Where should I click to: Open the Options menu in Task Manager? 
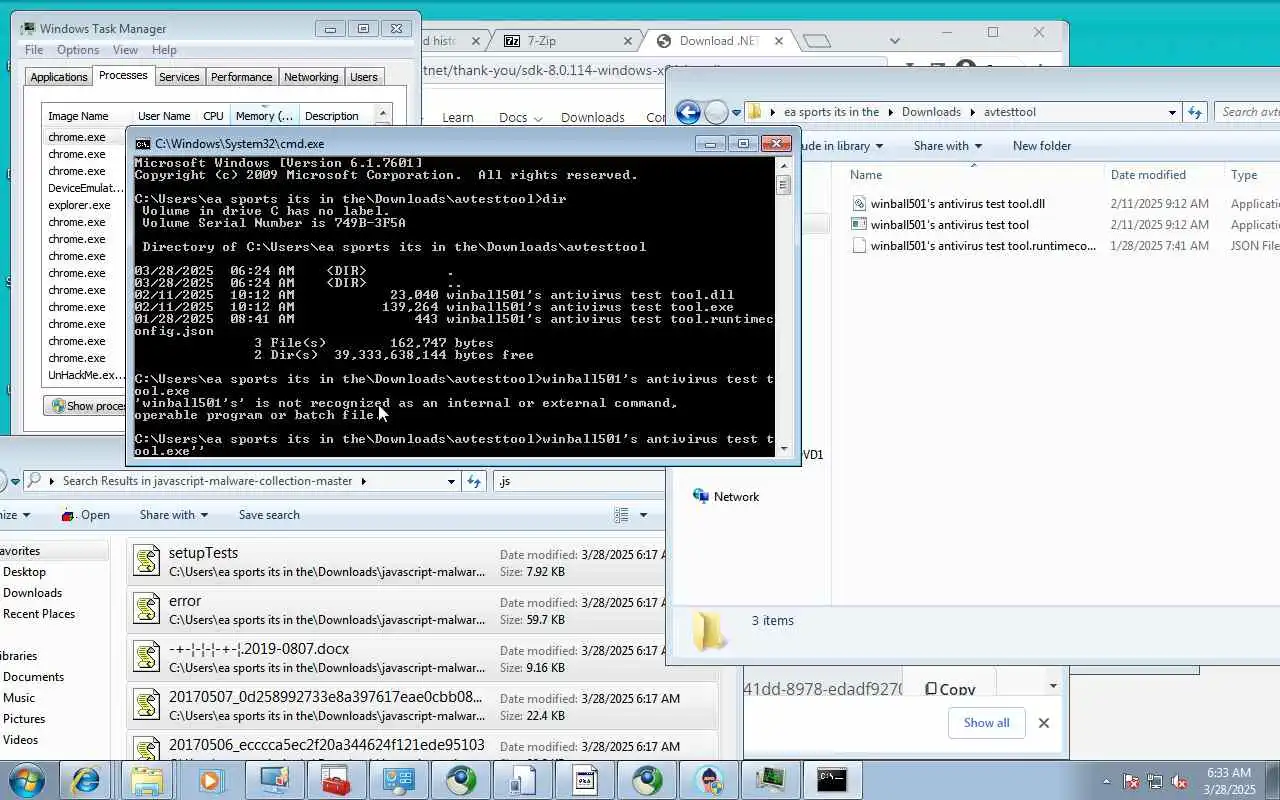coord(78,50)
